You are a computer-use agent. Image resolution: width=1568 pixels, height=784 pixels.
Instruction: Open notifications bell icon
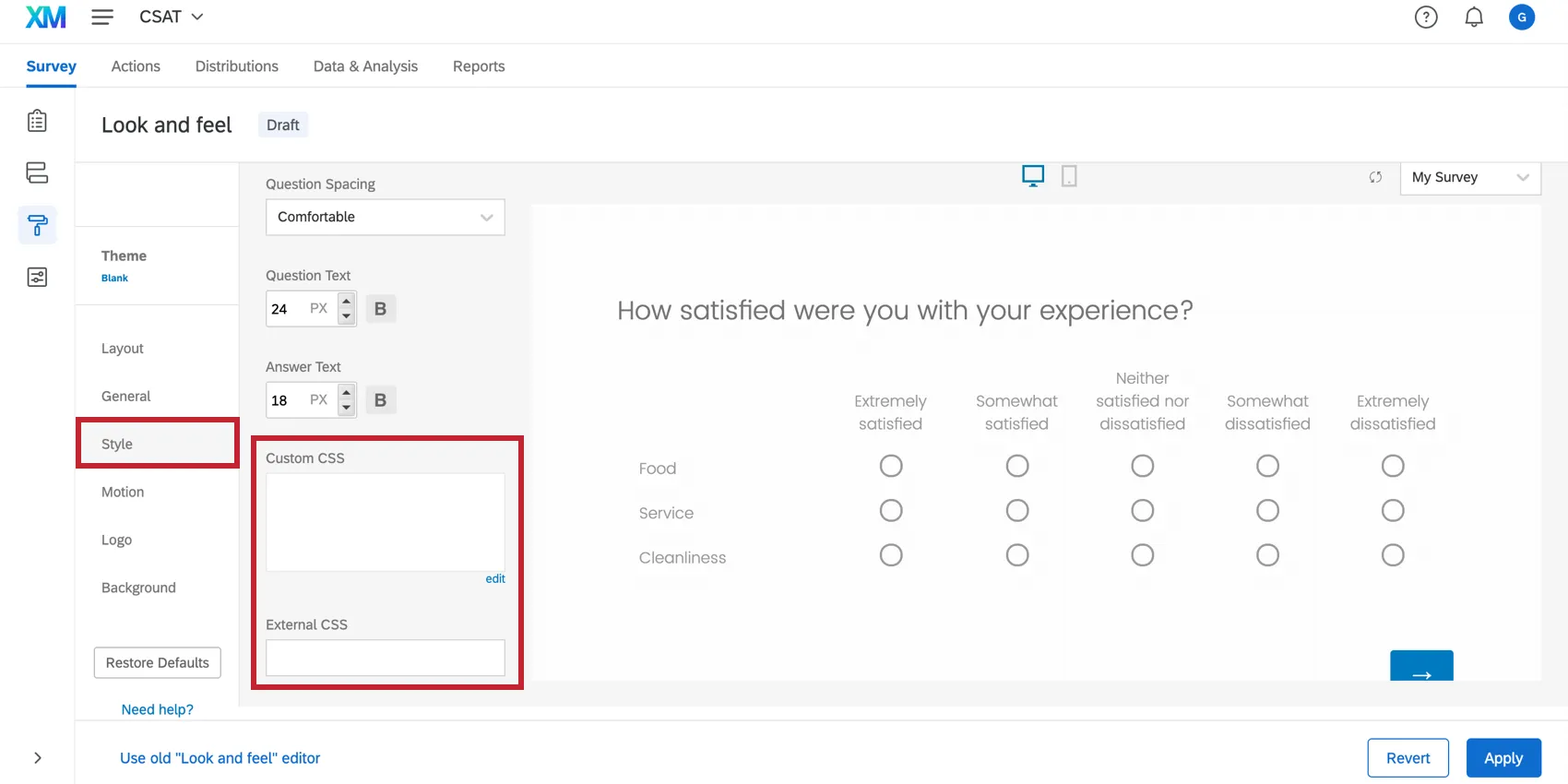coord(1474,17)
